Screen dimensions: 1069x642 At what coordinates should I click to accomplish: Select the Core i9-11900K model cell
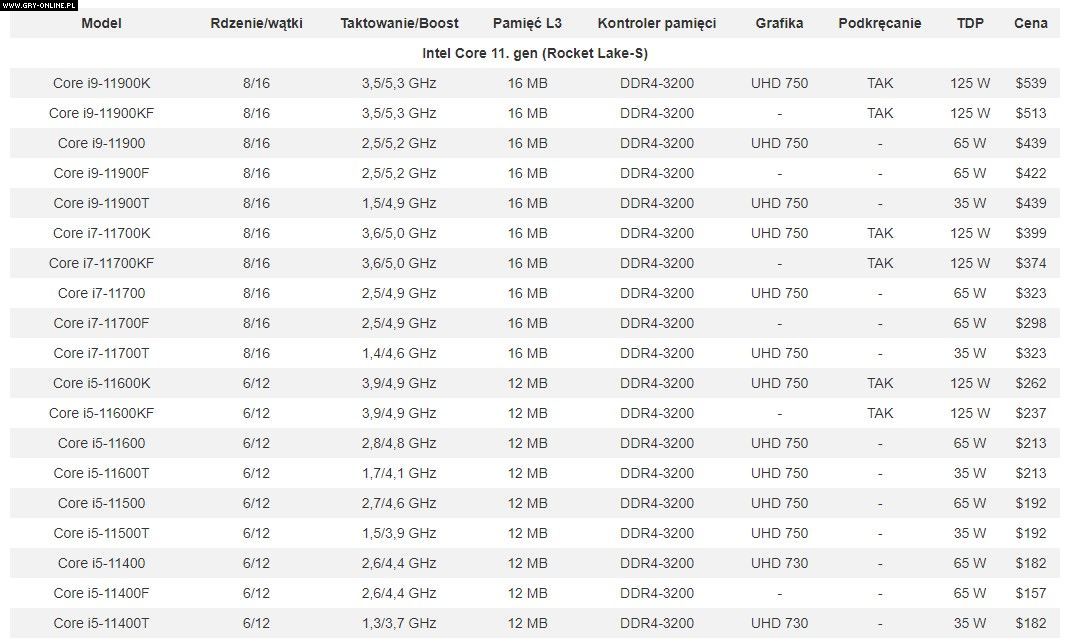(x=101, y=83)
